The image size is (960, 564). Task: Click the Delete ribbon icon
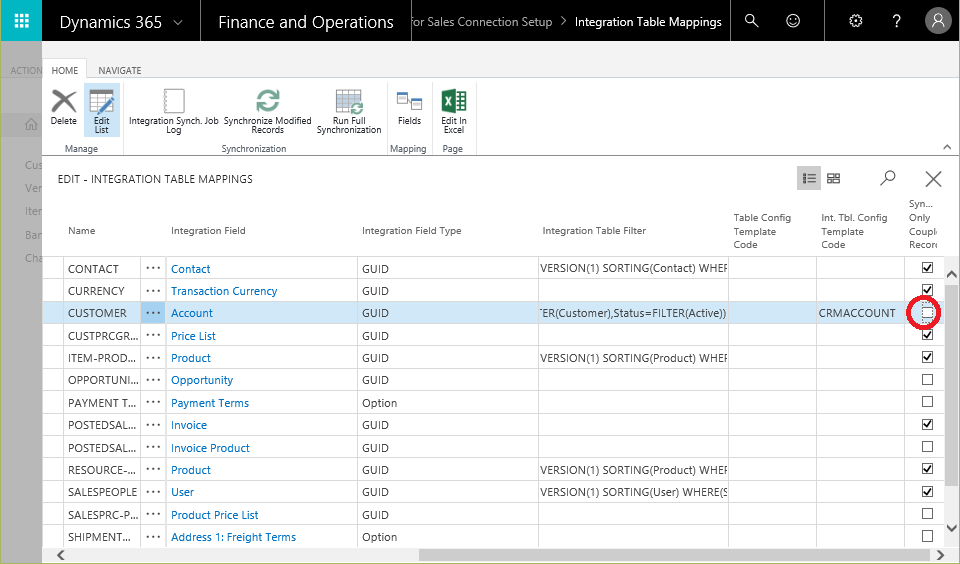64,108
